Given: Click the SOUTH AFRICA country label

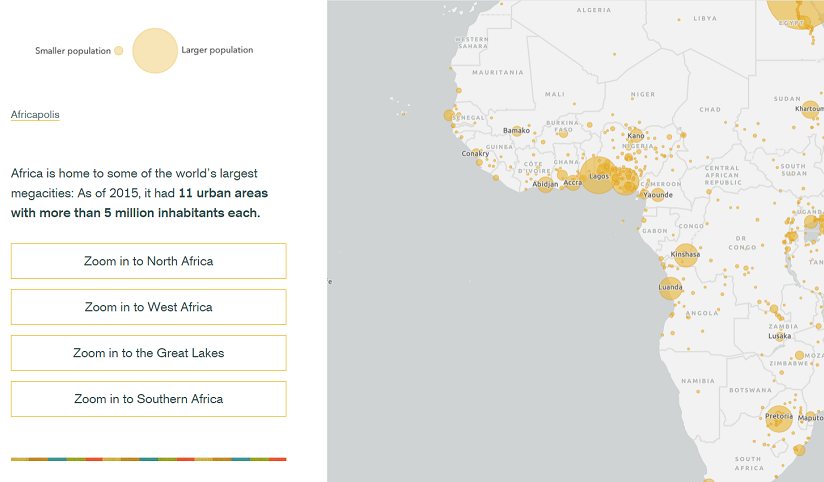Looking at the screenshot, I should coord(748,463).
